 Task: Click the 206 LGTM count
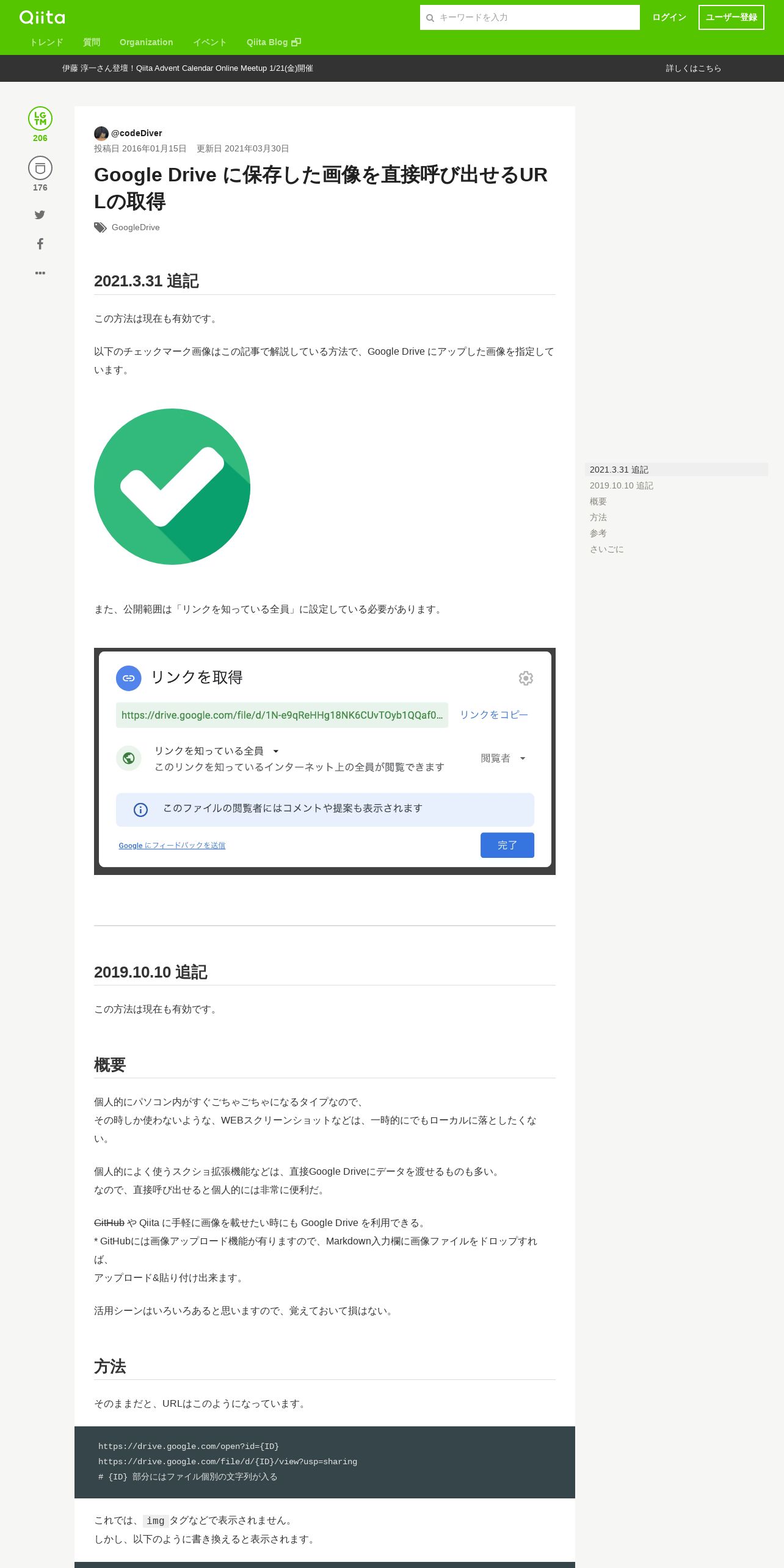[x=40, y=138]
